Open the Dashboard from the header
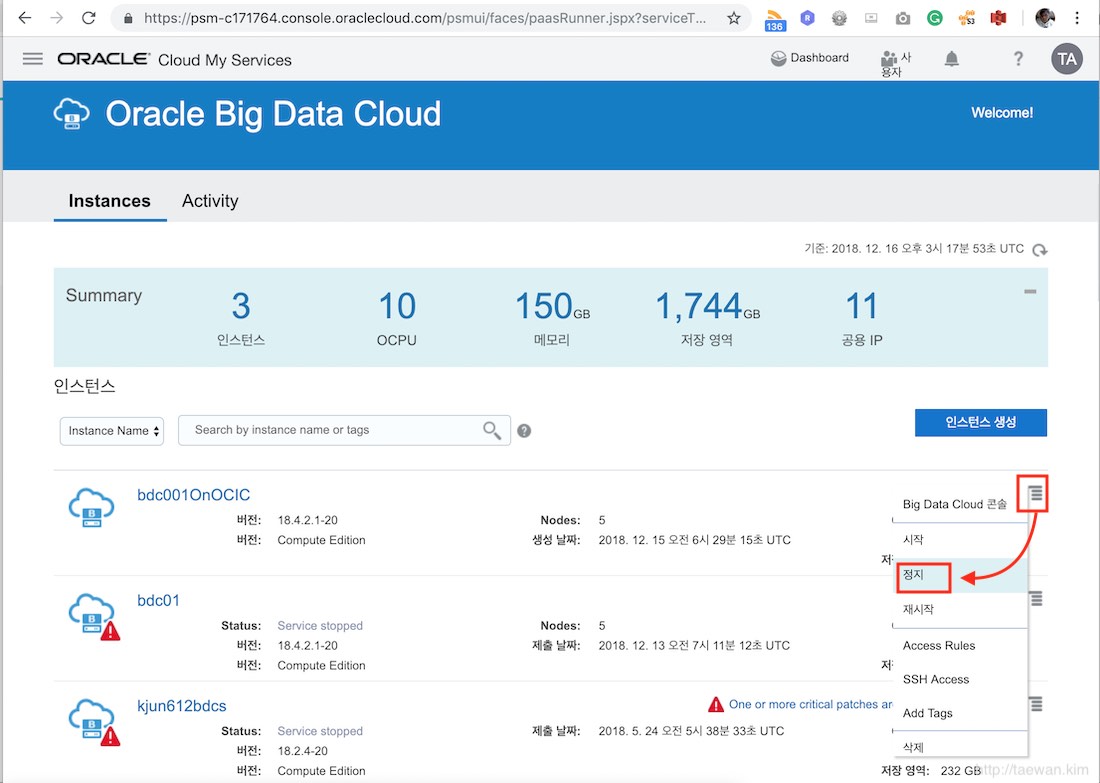The height and width of the screenshot is (783, 1100). (x=810, y=58)
